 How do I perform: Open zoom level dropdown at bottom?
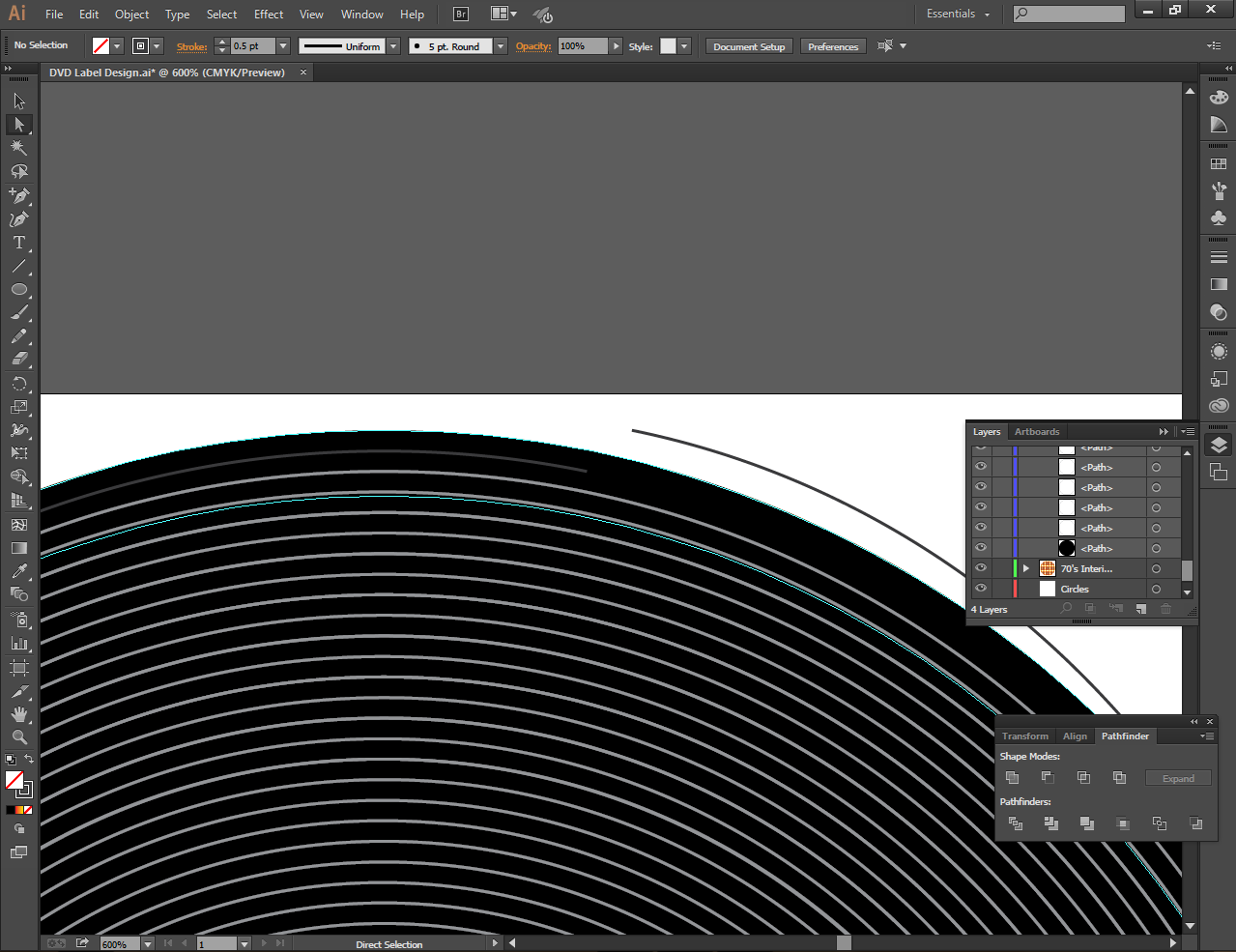pyautogui.click(x=148, y=944)
